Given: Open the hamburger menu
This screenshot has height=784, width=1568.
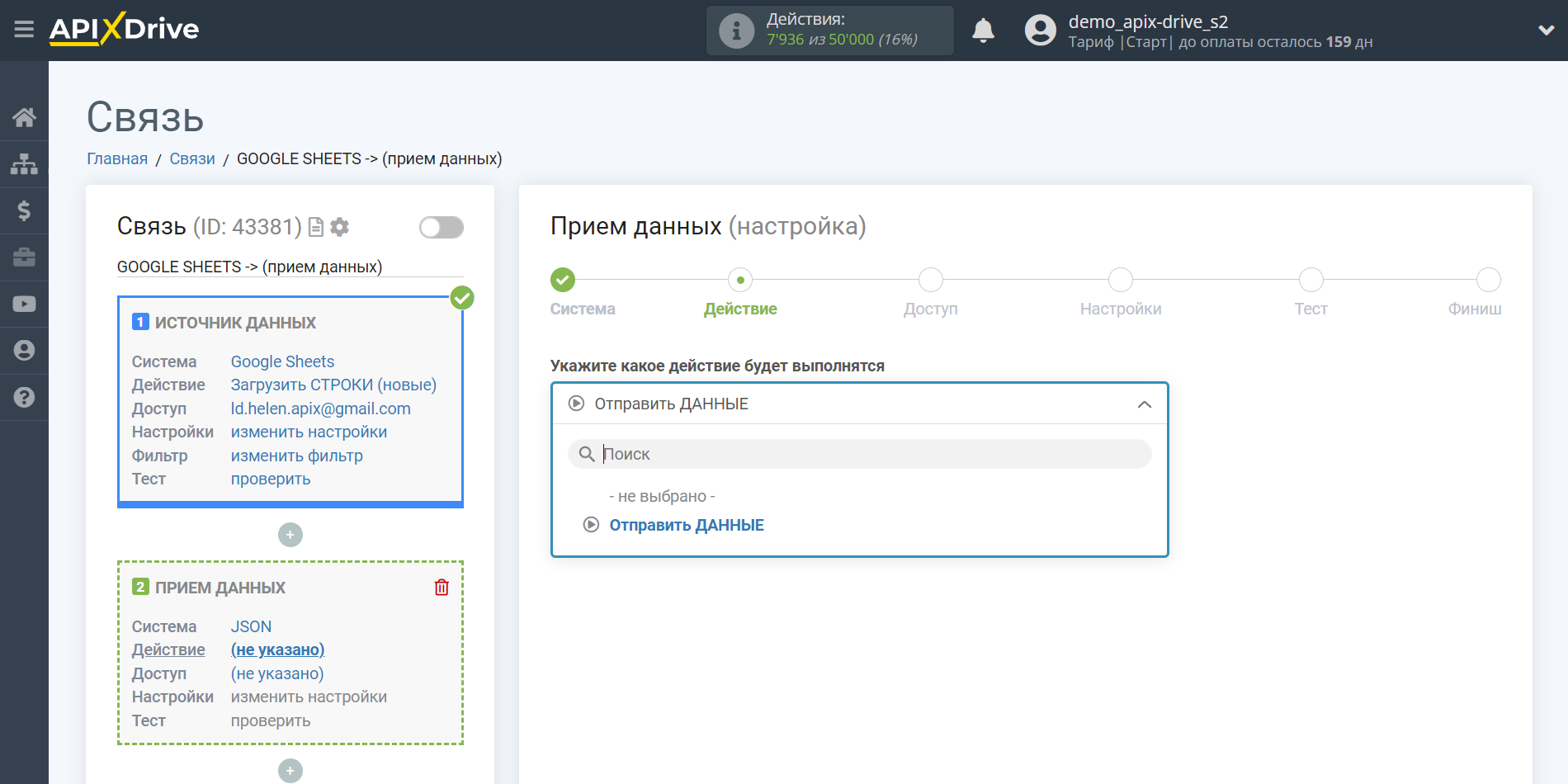Looking at the screenshot, I should (24, 30).
